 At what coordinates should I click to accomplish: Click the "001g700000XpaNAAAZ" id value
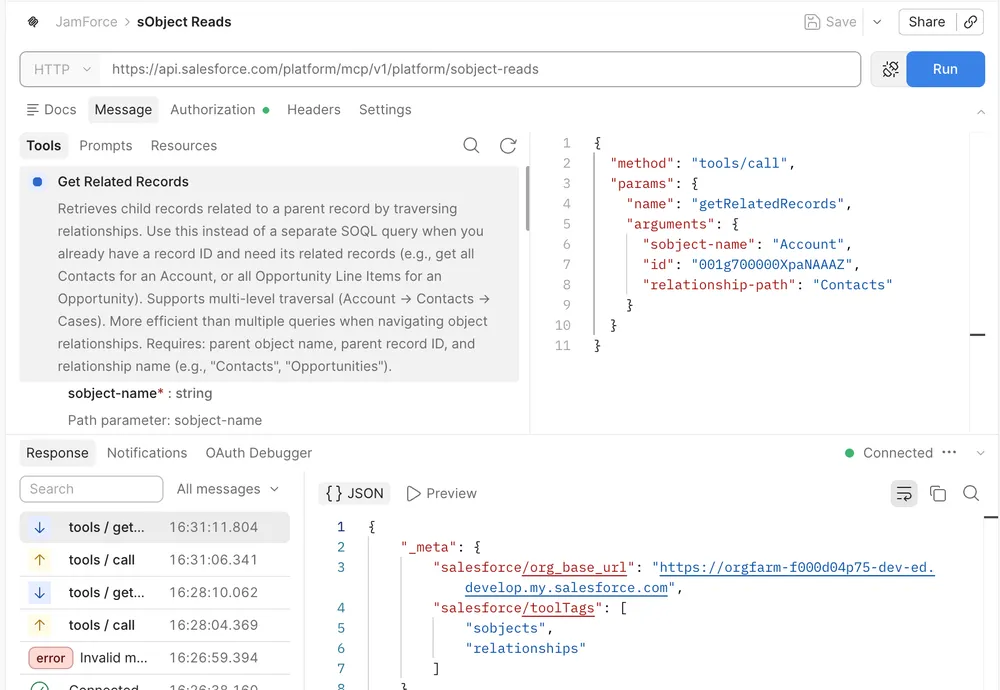[772, 265]
